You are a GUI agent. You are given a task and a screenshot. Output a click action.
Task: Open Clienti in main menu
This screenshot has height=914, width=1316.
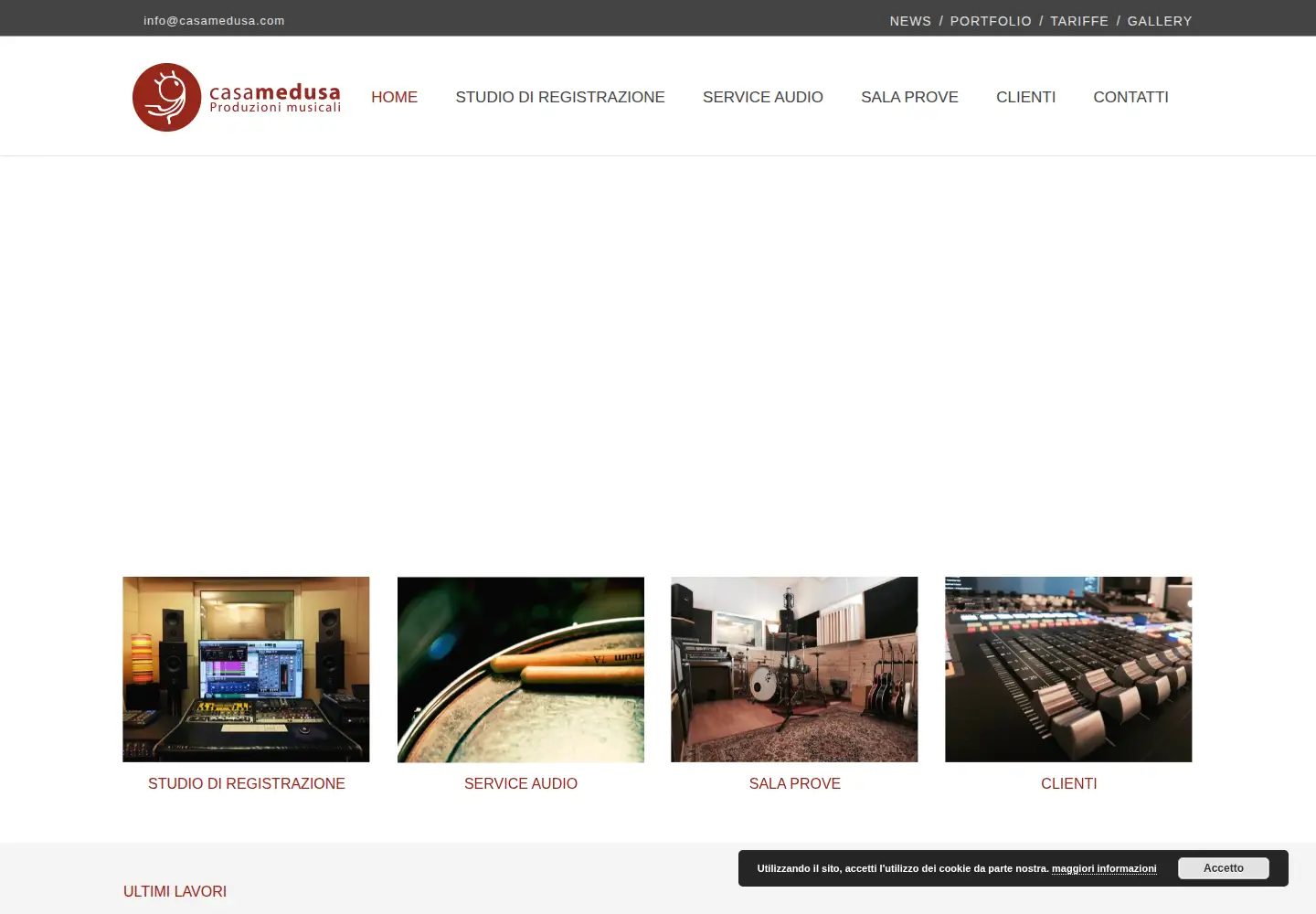1025,97
